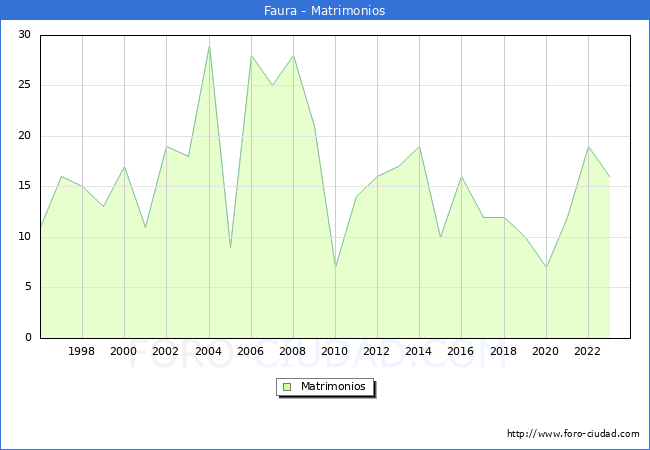
Task: Select the x-axis year label 2020
Action: click(x=546, y=351)
